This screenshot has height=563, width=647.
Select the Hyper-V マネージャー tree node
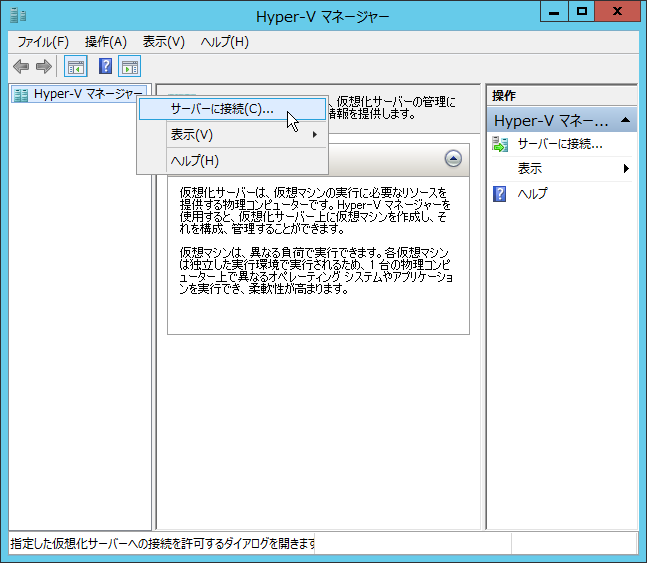tap(78, 95)
